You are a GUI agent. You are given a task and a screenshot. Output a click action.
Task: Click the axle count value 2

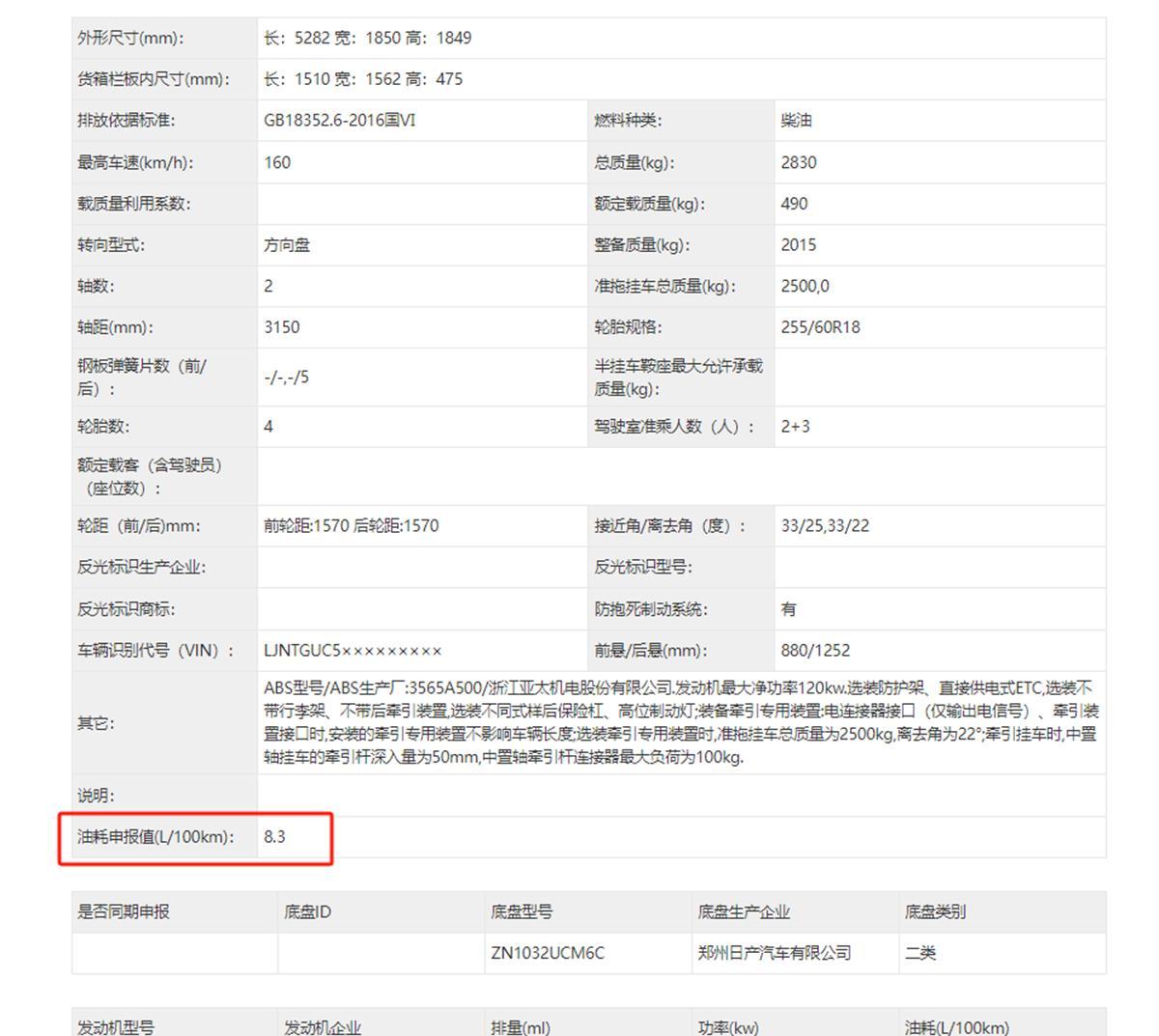point(269,286)
